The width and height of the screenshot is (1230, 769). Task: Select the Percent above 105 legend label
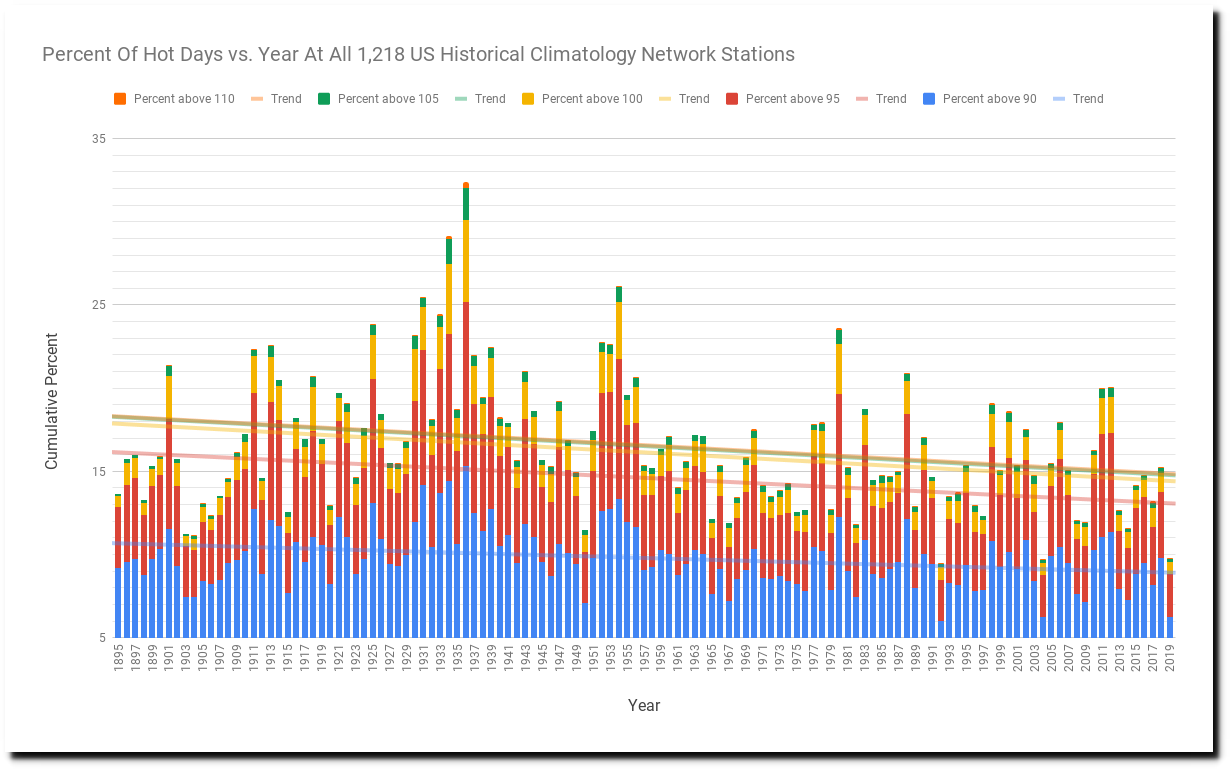pyautogui.click(x=388, y=99)
